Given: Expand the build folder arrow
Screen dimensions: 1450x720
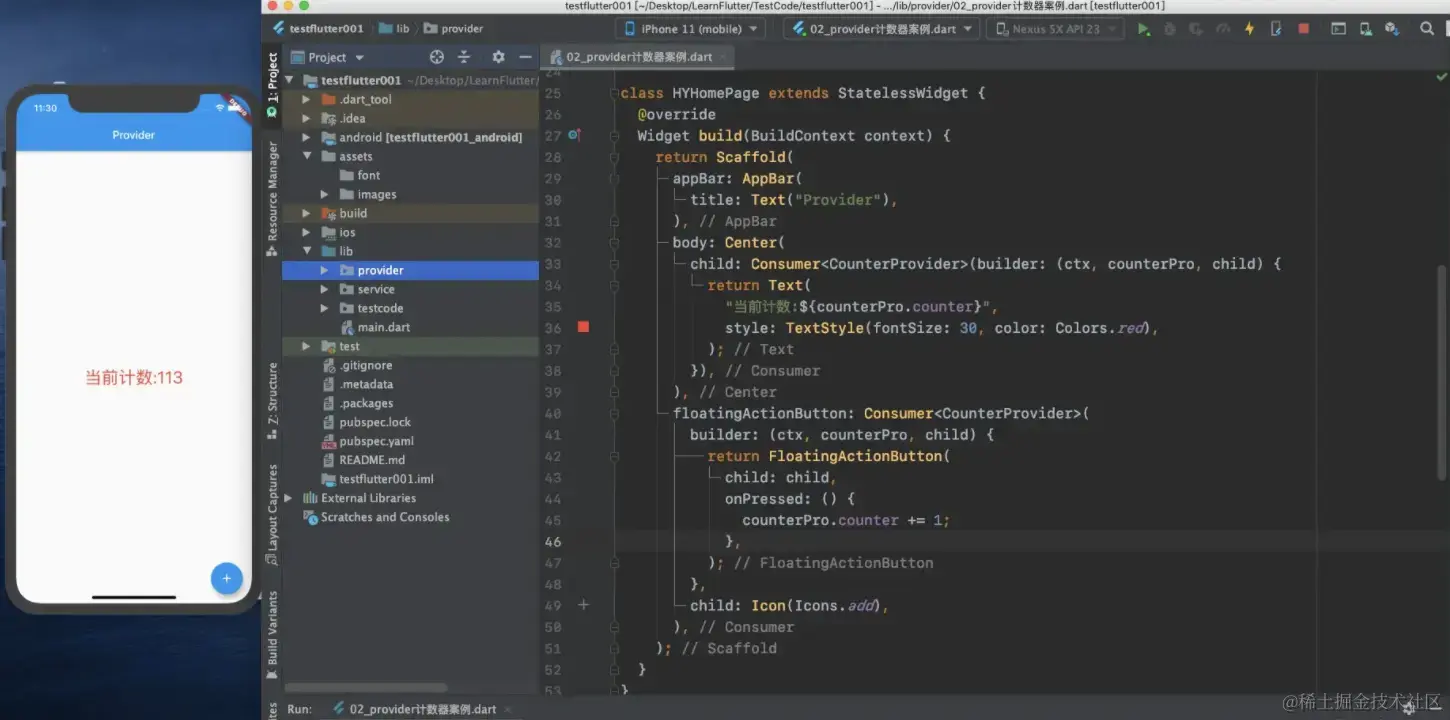Looking at the screenshot, I should [x=307, y=213].
